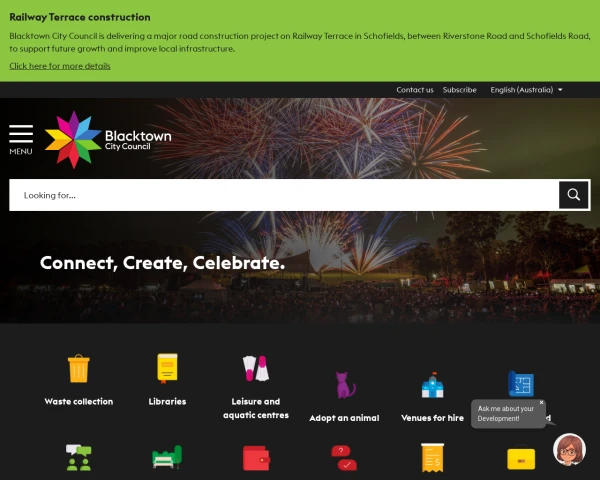Open the hamburger MENU icon
This screenshot has width=600, height=480.
point(21,139)
